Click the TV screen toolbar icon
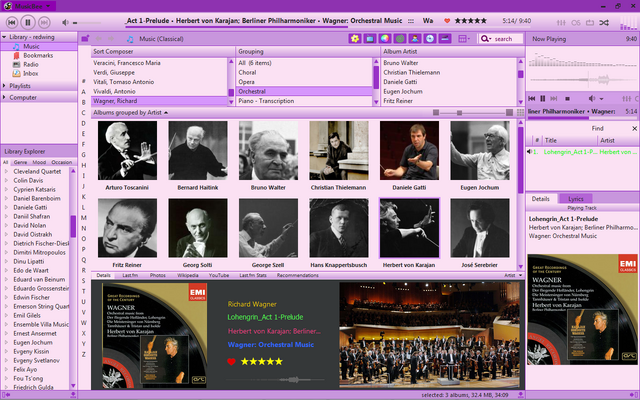 pos(370,39)
